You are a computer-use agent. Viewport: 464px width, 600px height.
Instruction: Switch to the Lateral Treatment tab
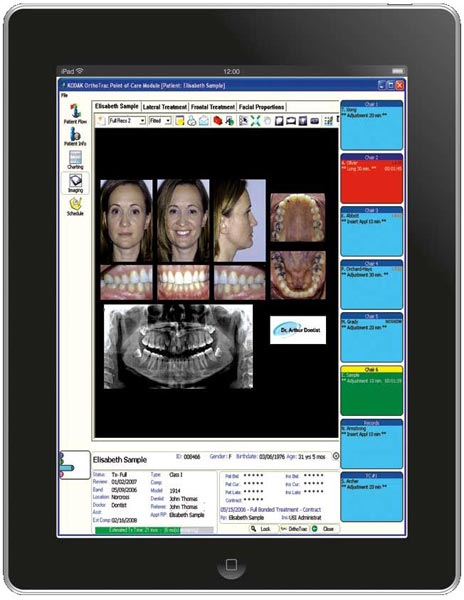[165, 107]
